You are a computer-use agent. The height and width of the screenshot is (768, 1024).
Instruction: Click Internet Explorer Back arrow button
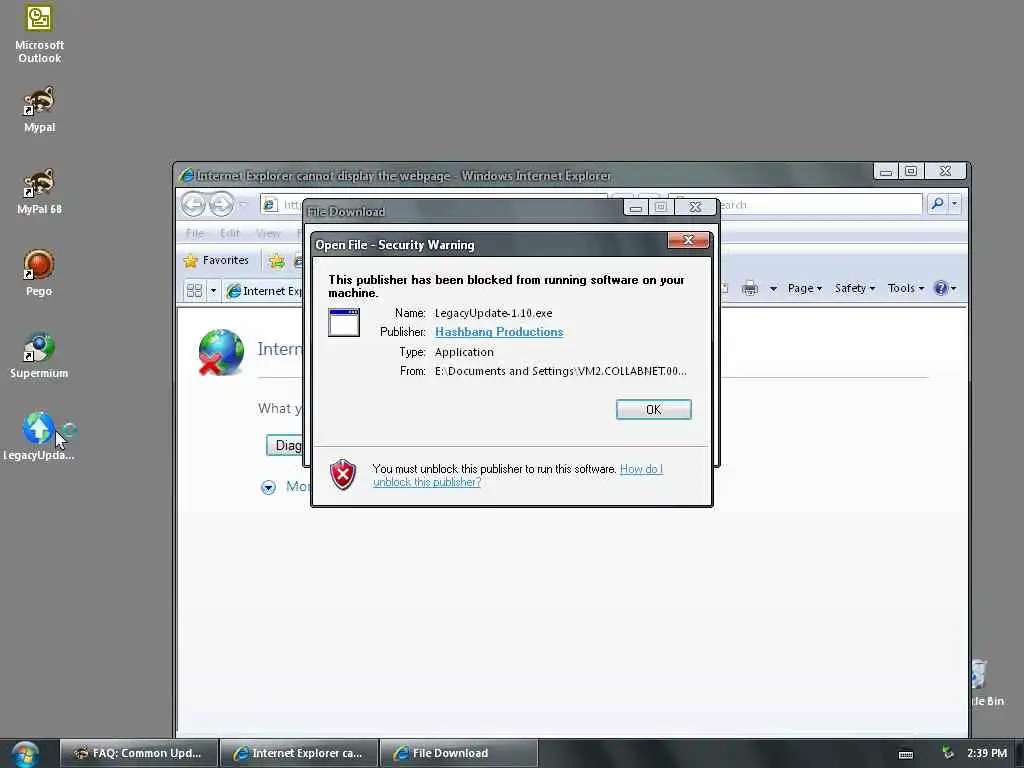point(193,204)
